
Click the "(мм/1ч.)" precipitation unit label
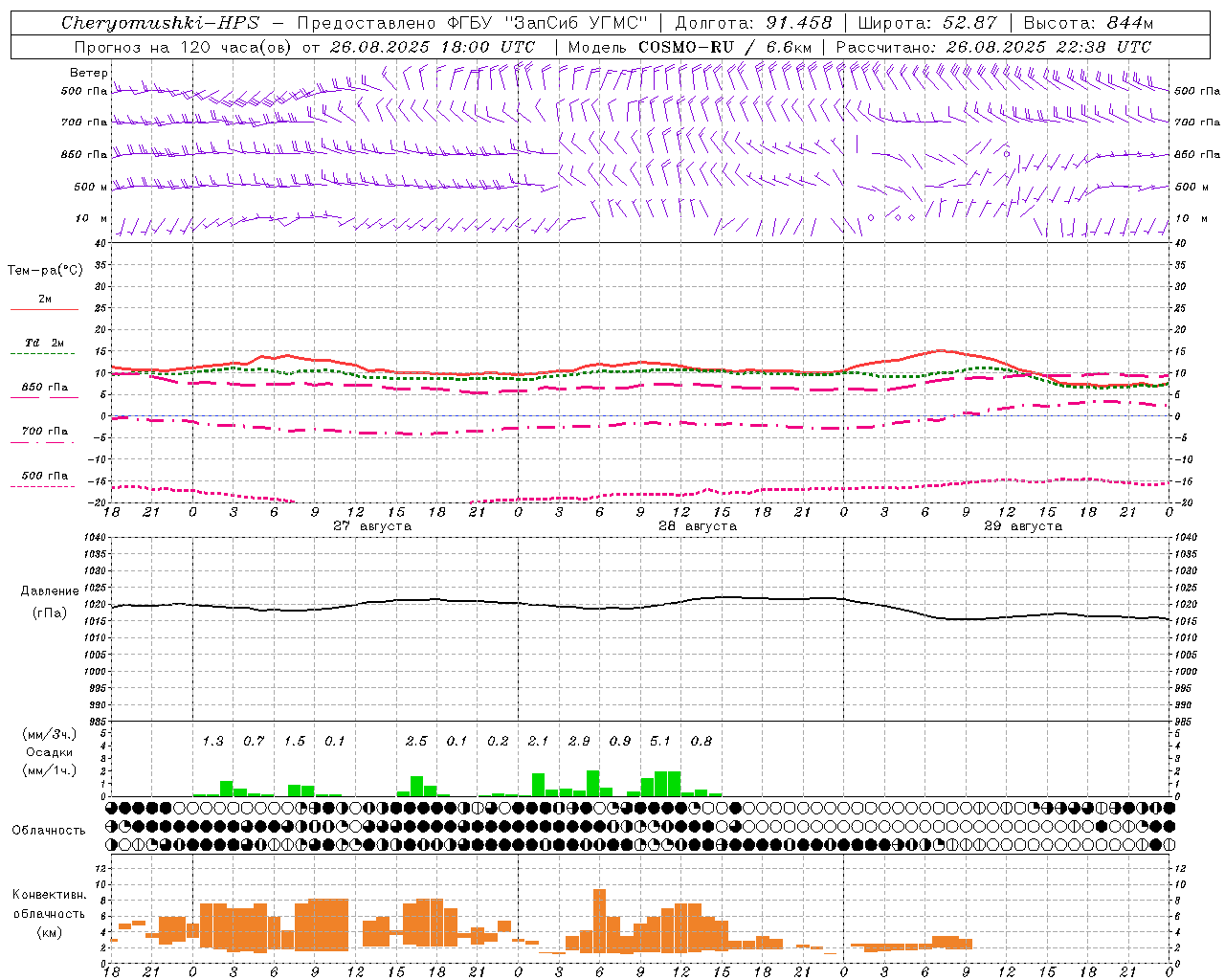49,770
